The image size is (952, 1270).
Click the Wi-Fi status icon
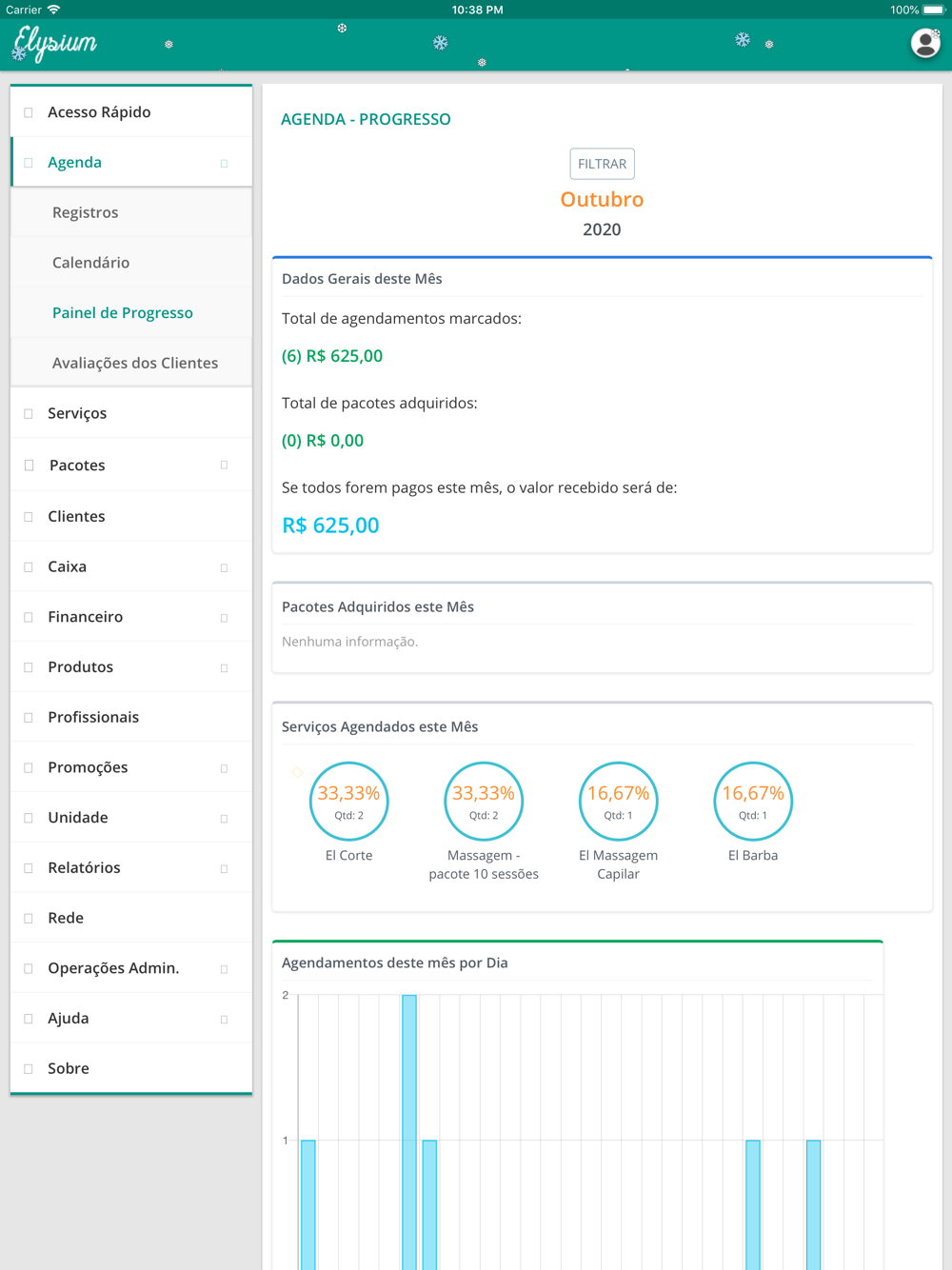coord(54,10)
